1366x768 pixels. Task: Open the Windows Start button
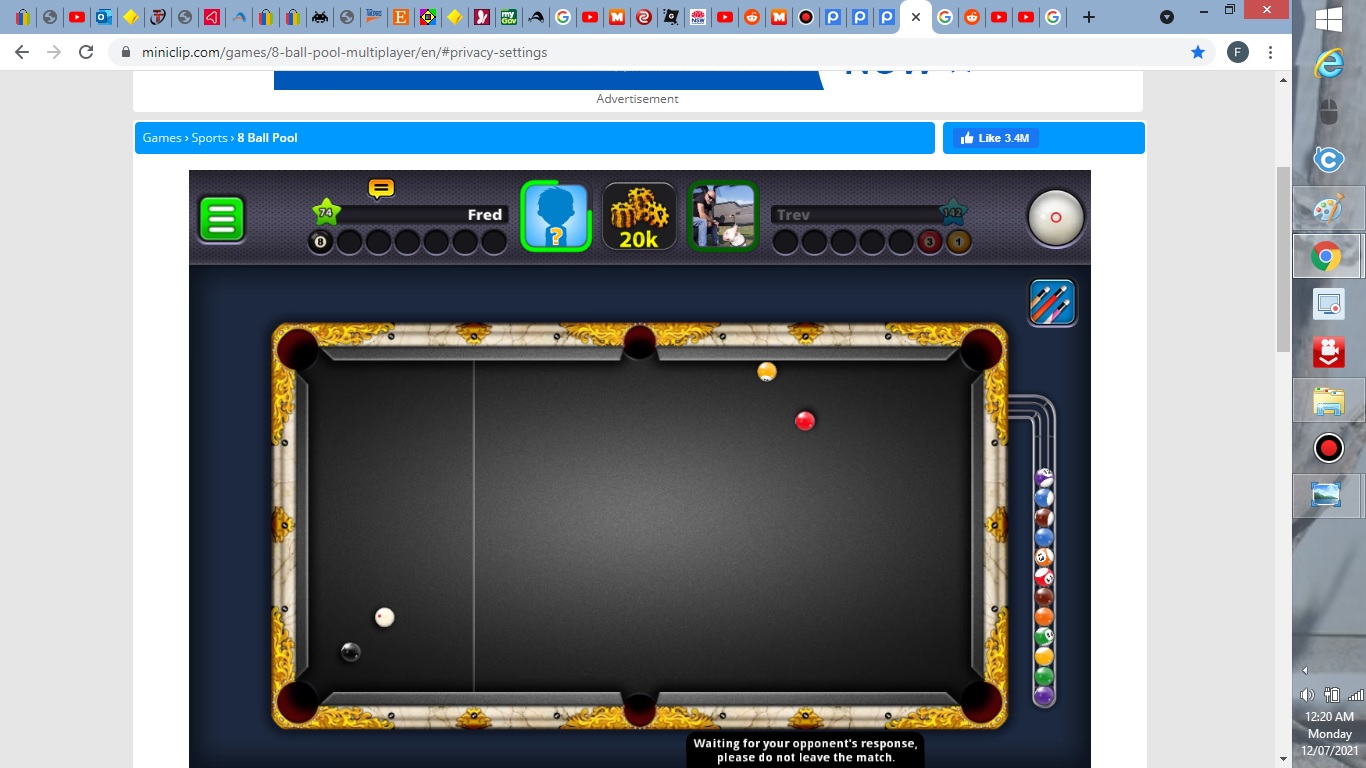point(1328,19)
